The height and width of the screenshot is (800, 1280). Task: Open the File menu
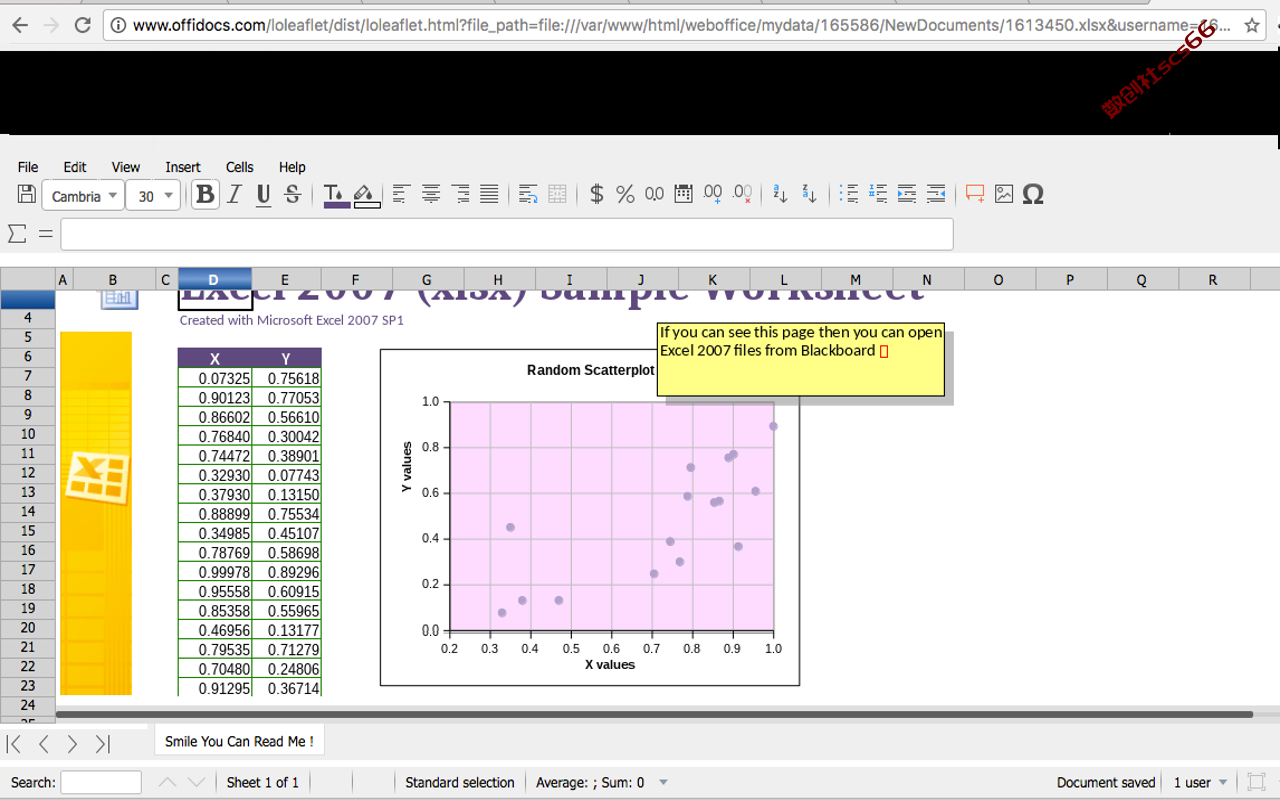tap(28, 167)
